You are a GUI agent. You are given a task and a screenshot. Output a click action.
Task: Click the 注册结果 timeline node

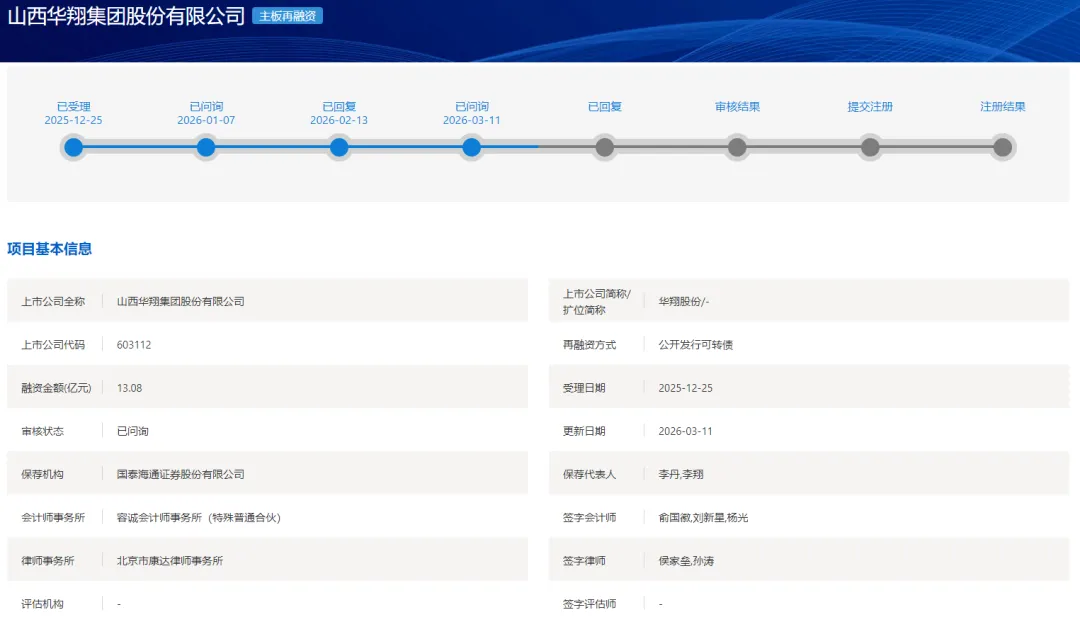(1003, 147)
